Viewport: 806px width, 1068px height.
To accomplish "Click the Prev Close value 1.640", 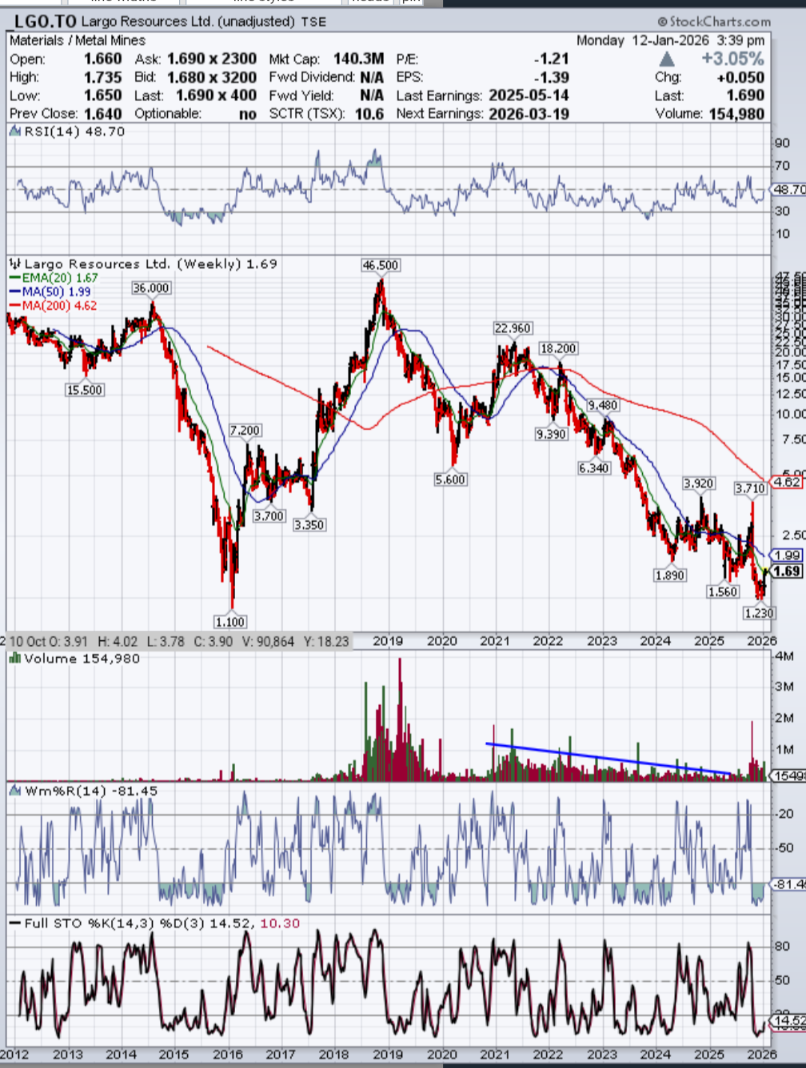I will (103, 114).
